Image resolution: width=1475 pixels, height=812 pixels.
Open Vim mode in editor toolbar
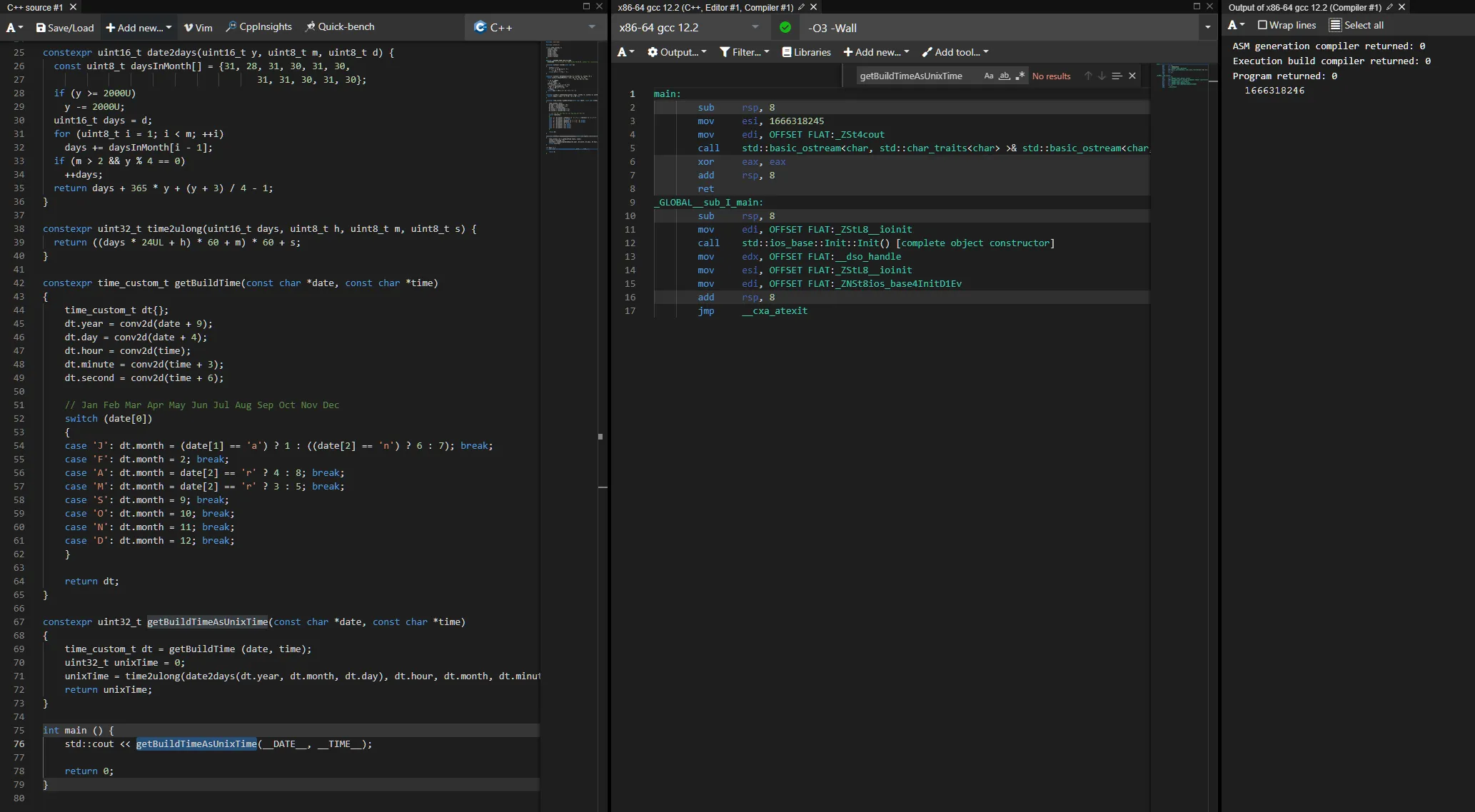(198, 27)
